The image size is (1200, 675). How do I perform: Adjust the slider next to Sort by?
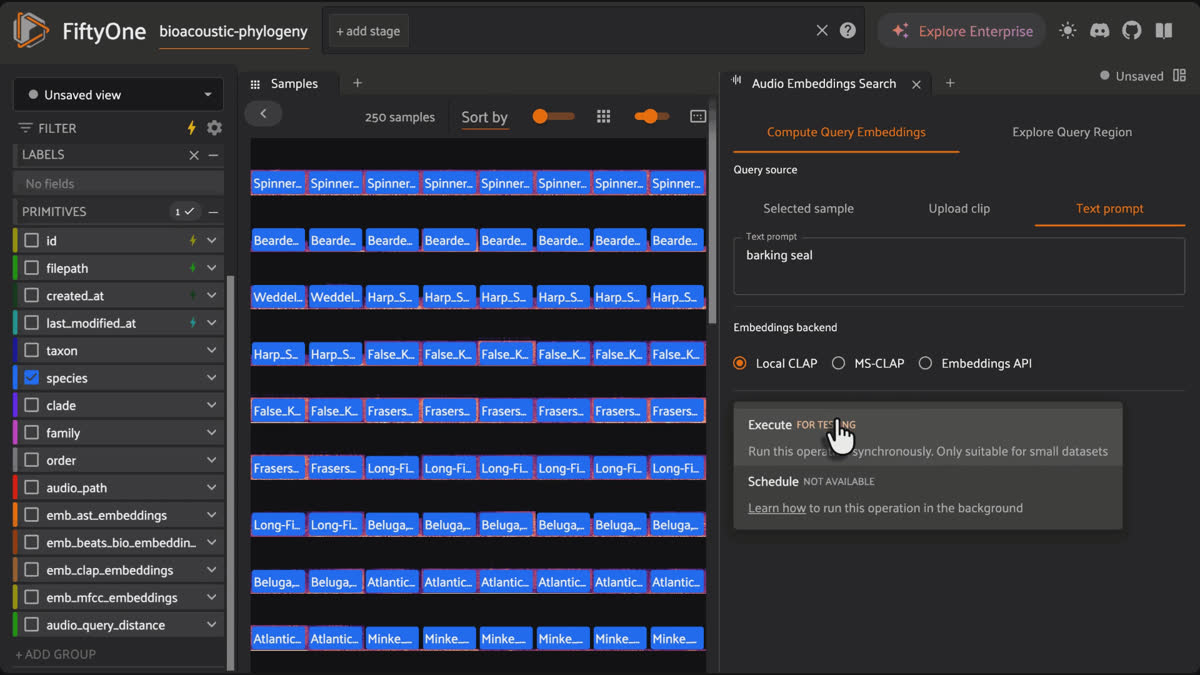553,117
